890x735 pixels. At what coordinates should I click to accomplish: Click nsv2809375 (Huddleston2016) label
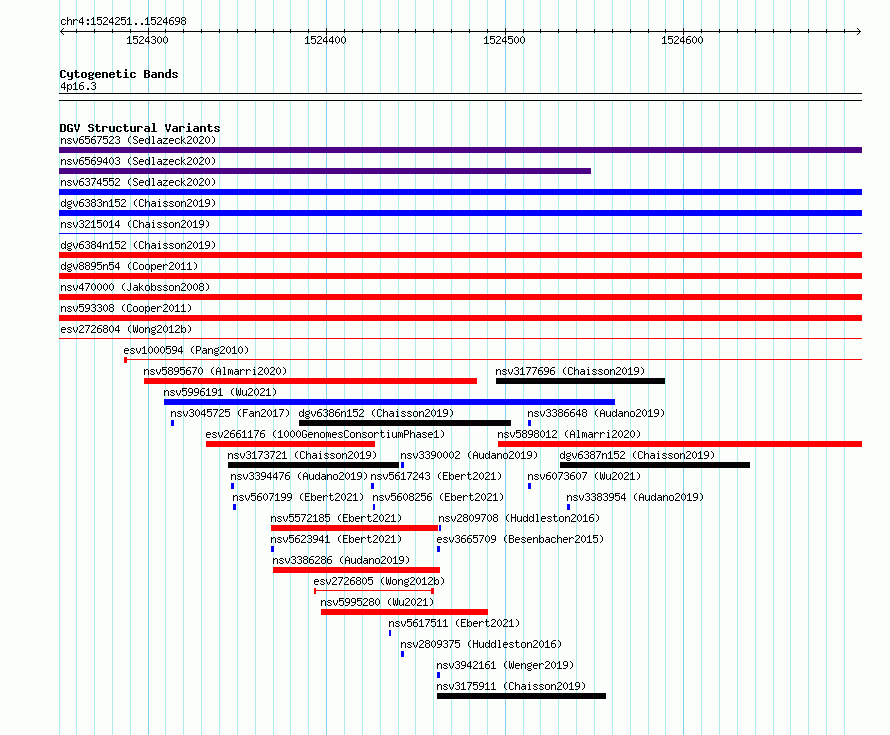[x=481, y=644]
